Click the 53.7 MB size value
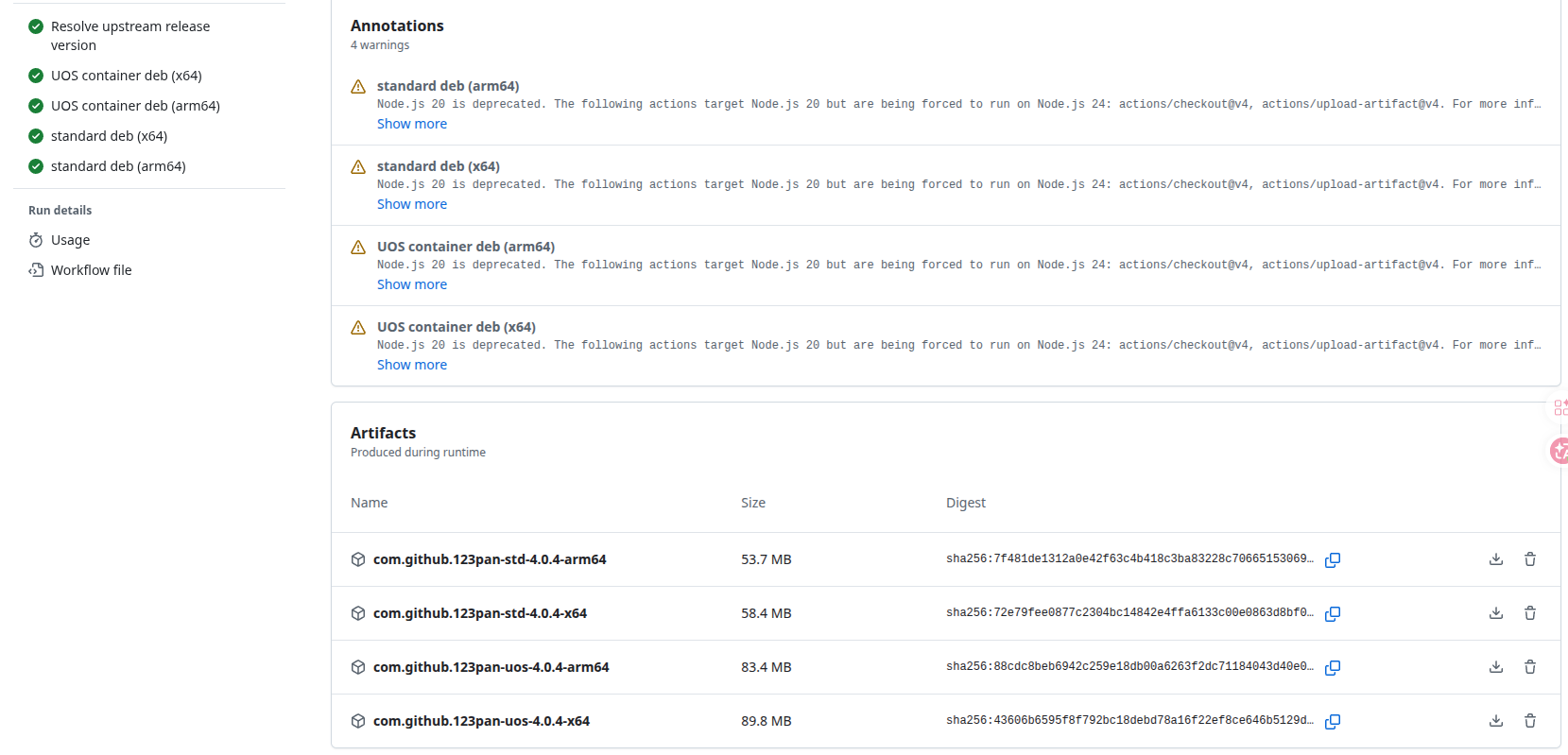 767,559
